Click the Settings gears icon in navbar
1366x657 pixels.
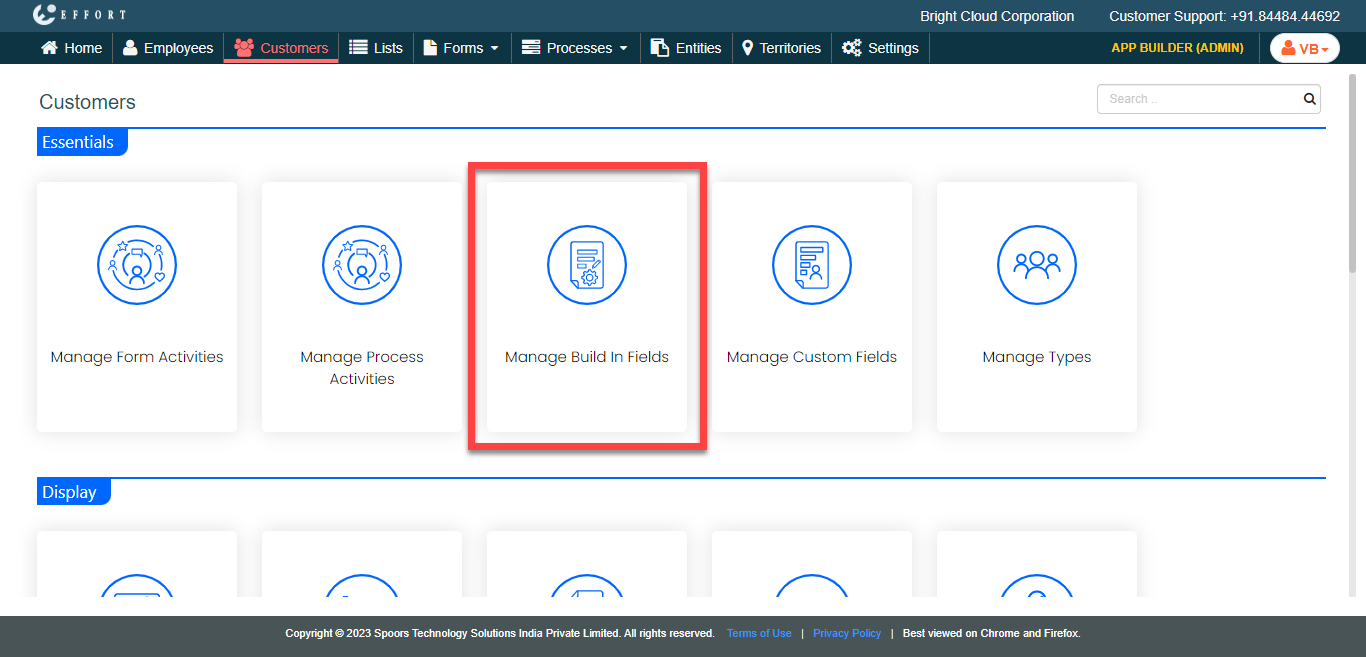[851, 48]
